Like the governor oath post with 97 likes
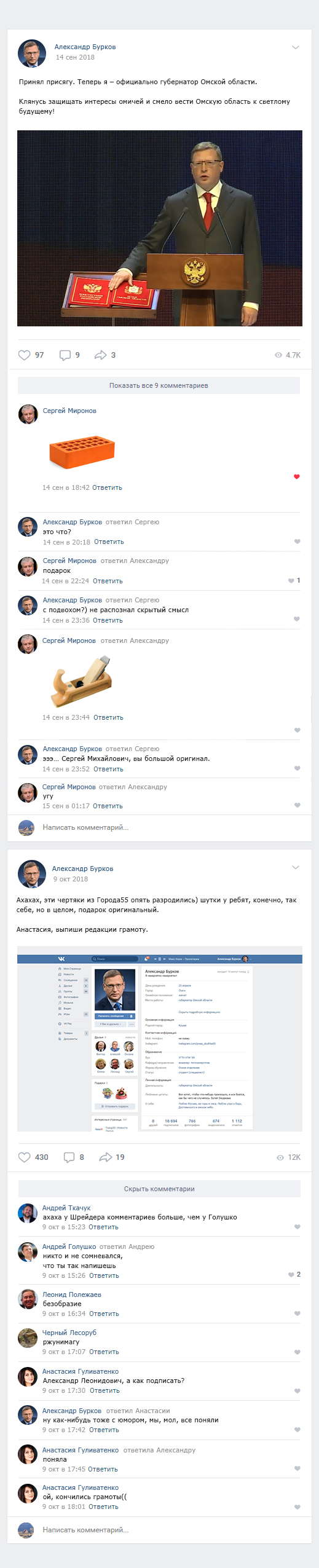The height and width of the screenshot is (1568, 319). 25,355
